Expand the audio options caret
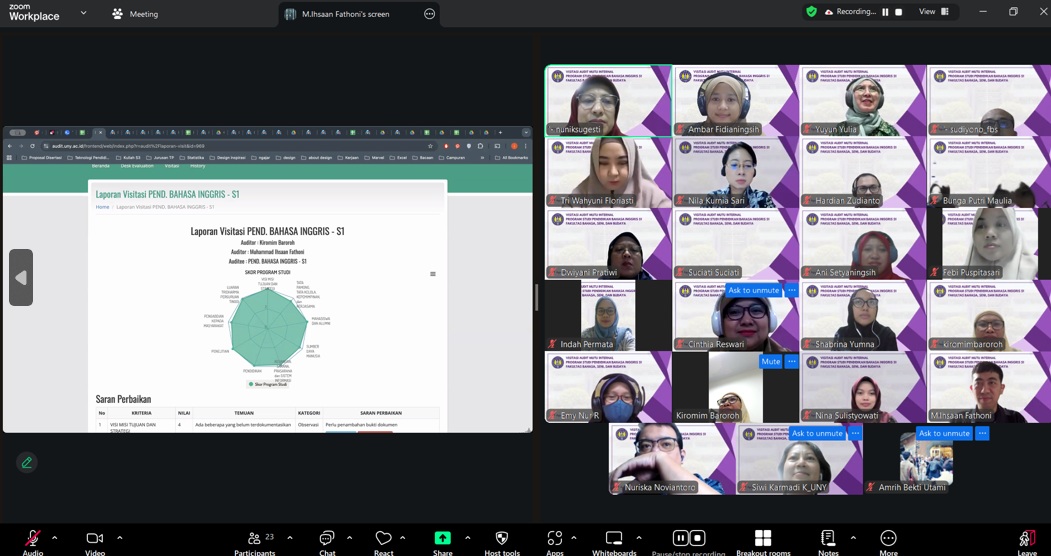This screenshot has width=1051, height=556. point(54,537)
